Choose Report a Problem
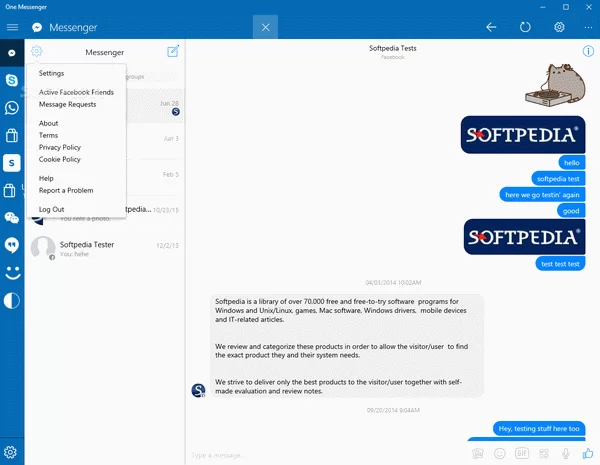The image size is (600, 465). (x=66, y=190)
